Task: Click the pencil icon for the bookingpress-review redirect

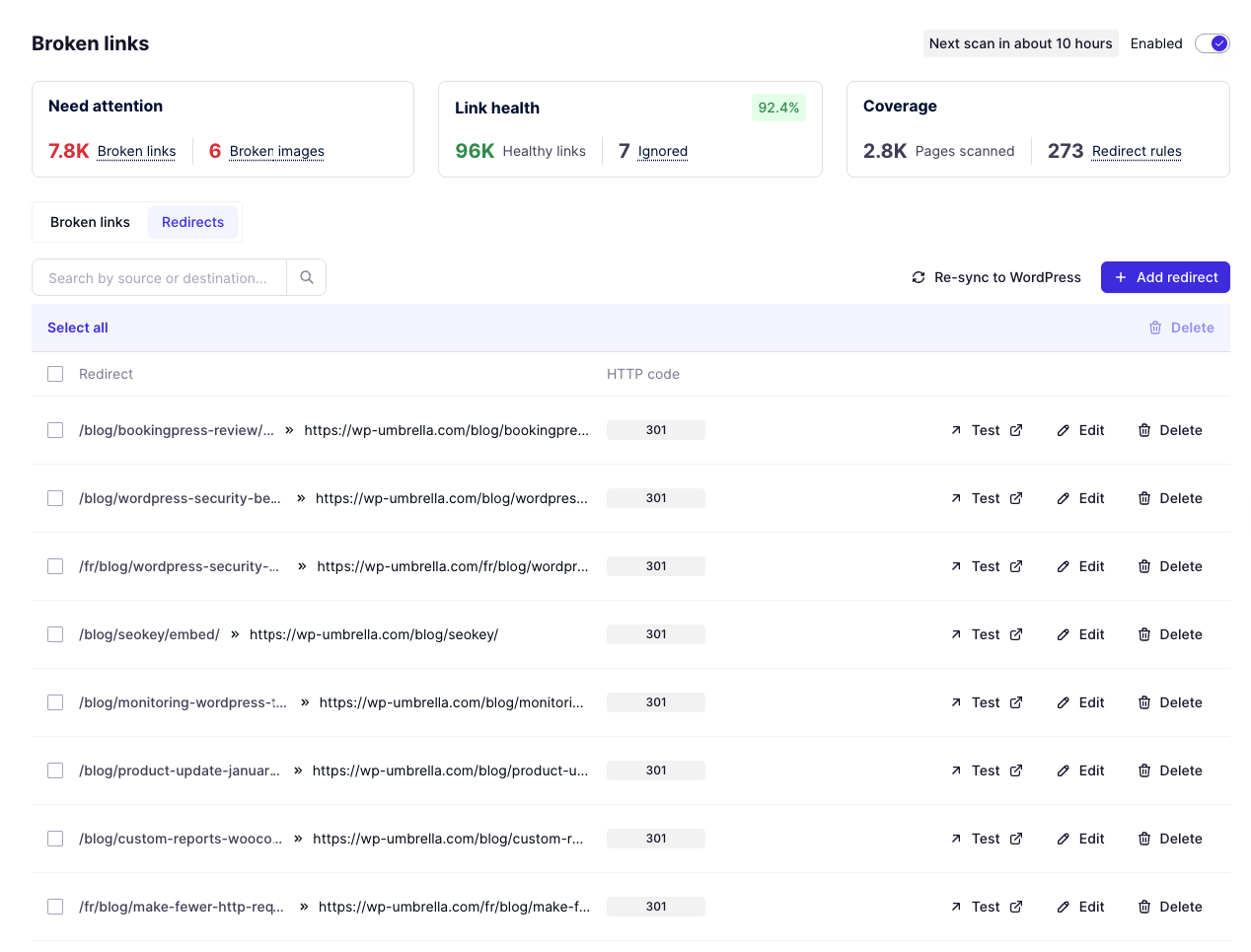Action: (1064, 430)
